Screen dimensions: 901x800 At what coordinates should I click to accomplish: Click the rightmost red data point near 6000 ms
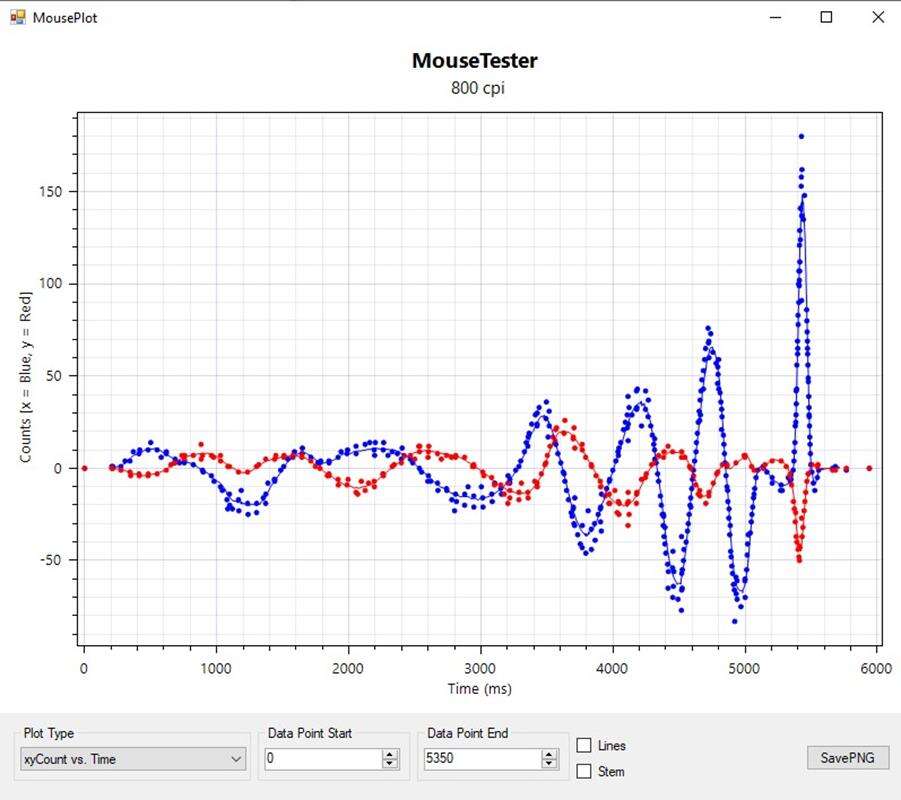[x=869, y=468]
